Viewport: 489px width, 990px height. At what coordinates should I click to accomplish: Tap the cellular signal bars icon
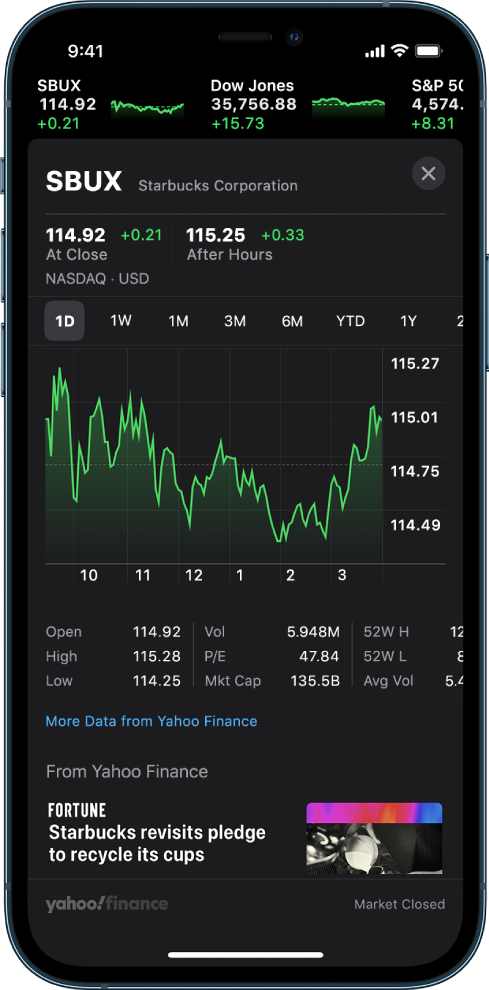pyautogui.click(x=375, y=52)
